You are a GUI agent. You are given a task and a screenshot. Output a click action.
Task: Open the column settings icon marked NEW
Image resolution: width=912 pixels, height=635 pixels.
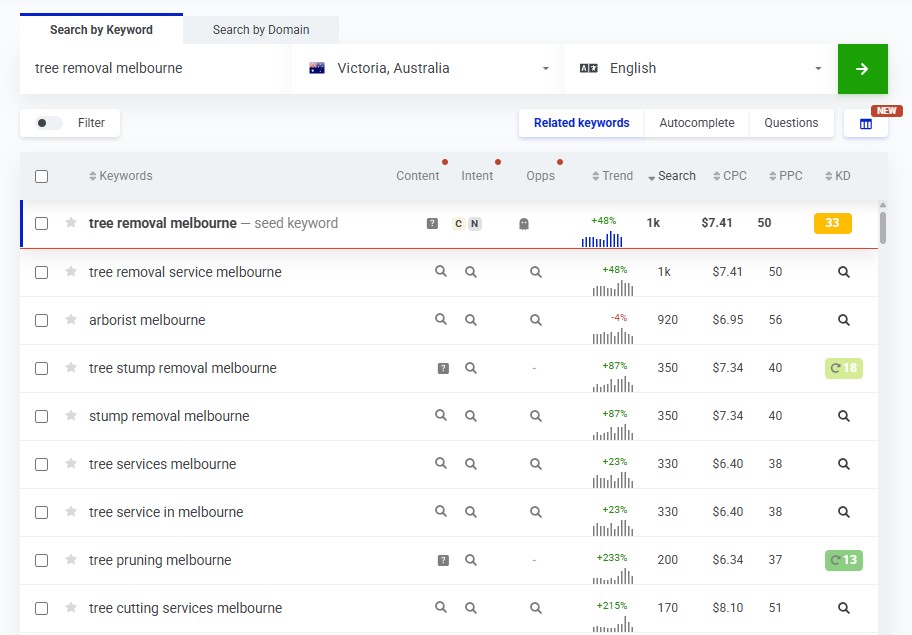coord(866,124)
